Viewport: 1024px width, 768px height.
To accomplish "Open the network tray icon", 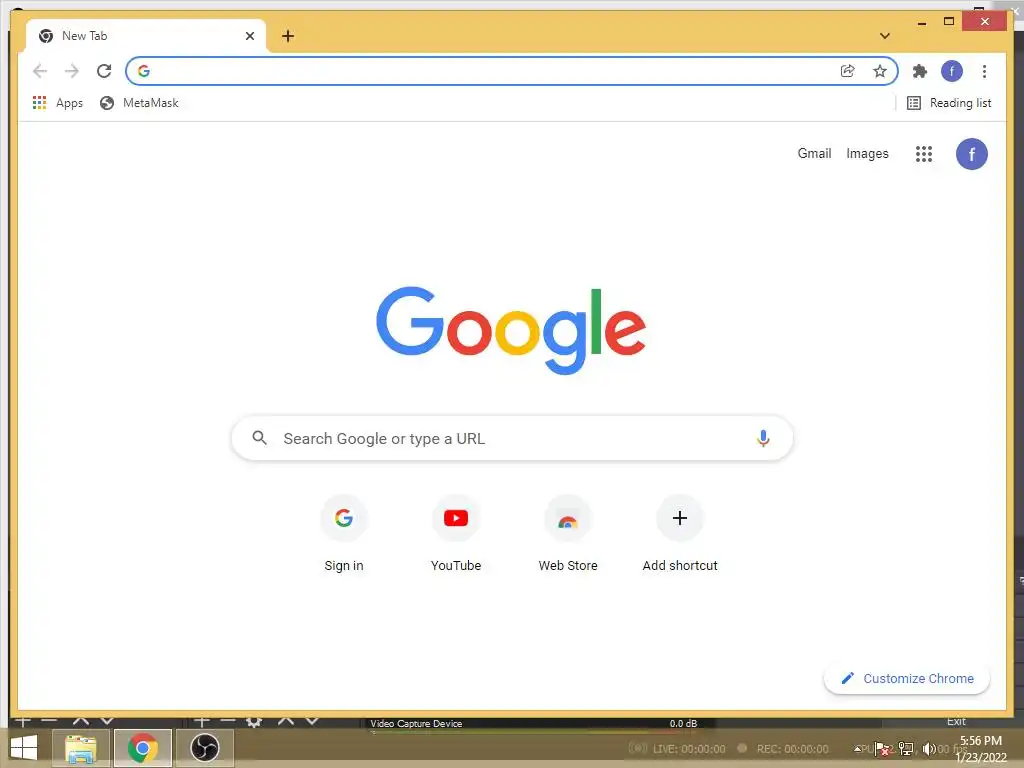I will coord(906,748).
